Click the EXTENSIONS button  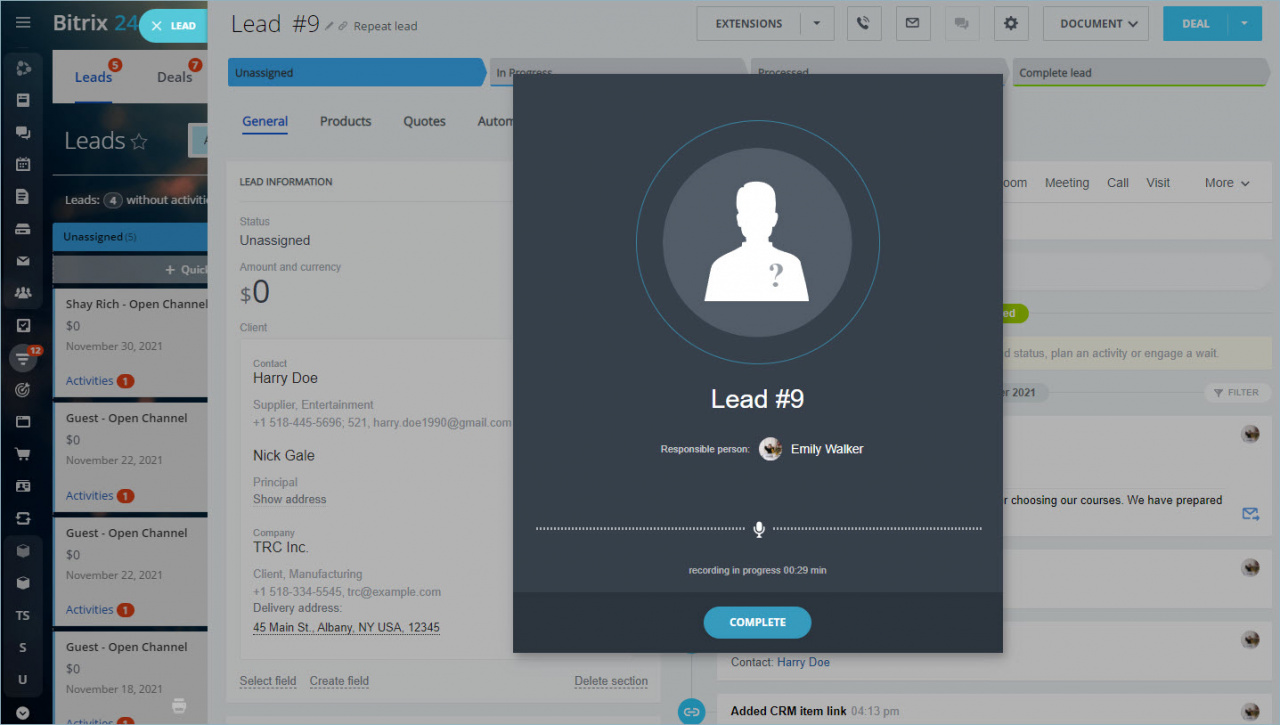[749, 24]
